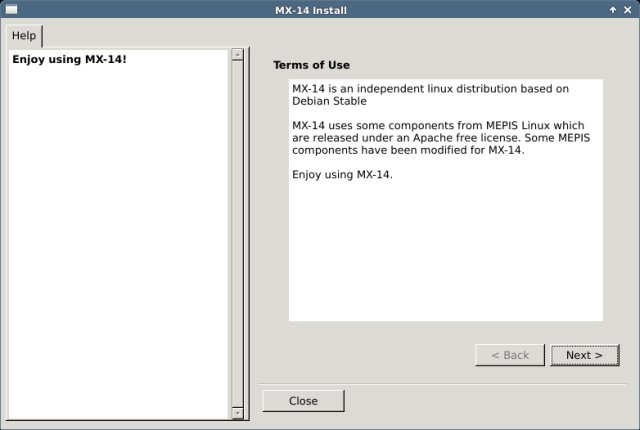Click the 'MX-14 Install' window title

(311, 10)
